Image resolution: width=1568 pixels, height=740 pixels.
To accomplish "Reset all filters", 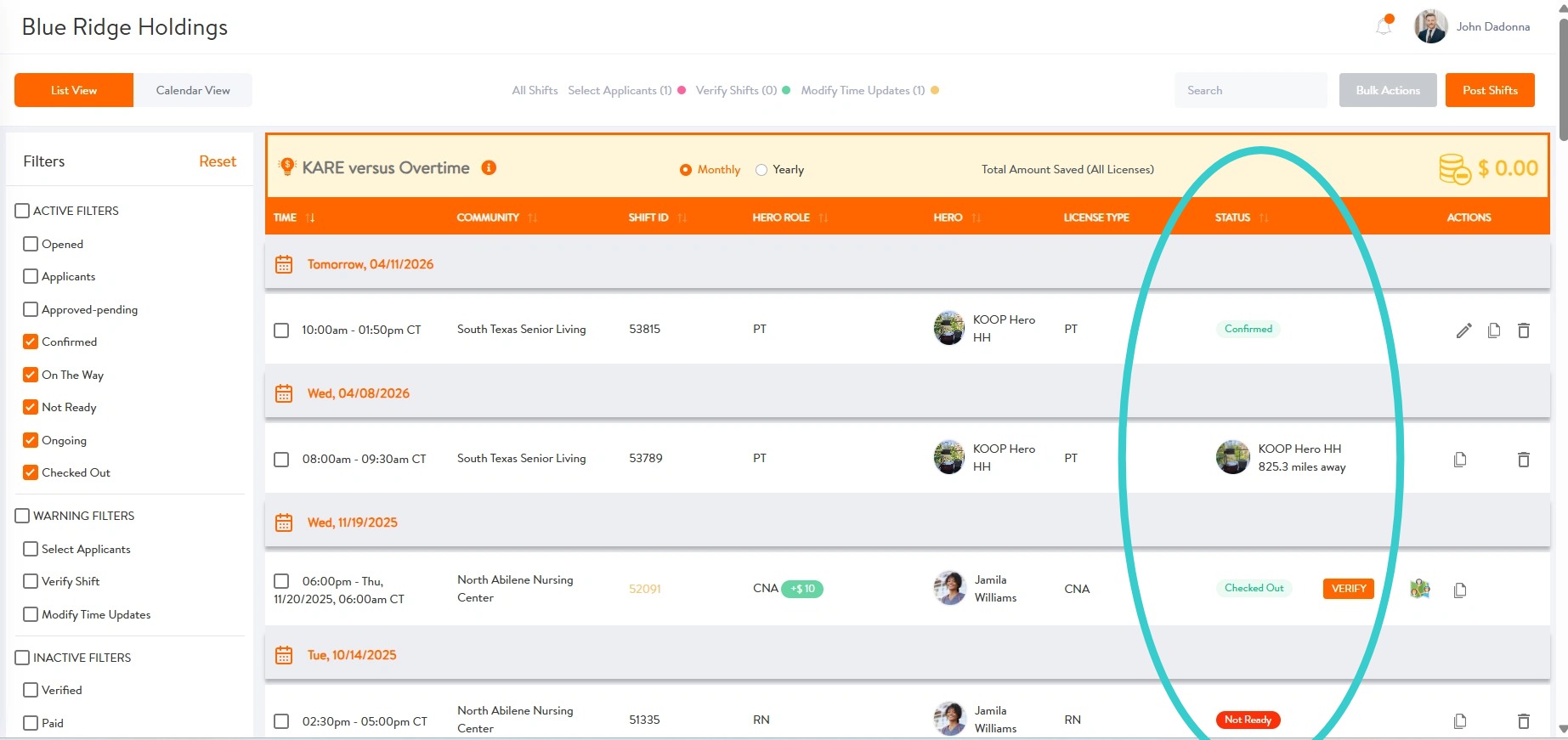I will 218,161.
